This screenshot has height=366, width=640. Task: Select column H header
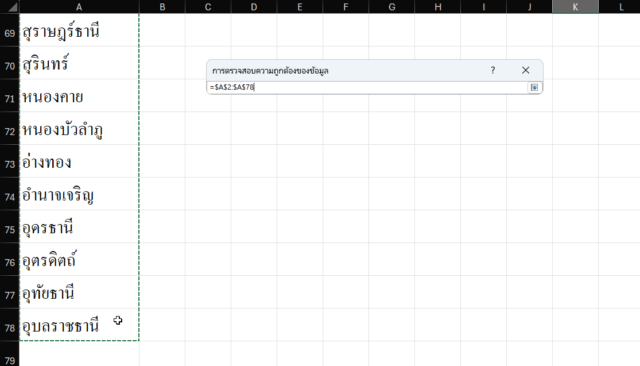coord(438,7)
